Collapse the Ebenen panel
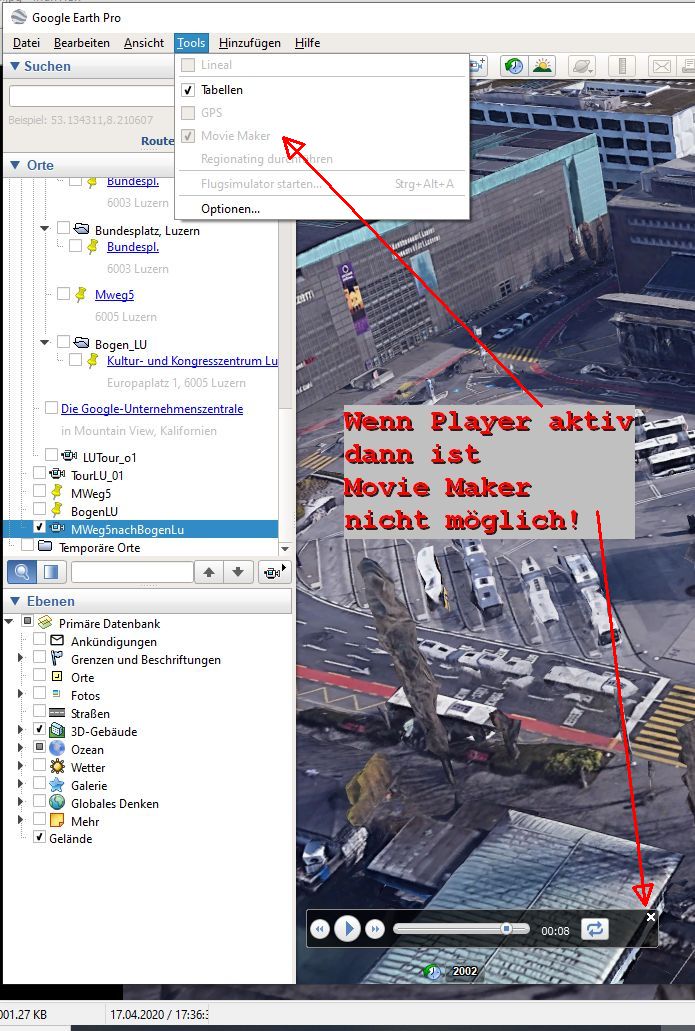 tap(15, 601)
